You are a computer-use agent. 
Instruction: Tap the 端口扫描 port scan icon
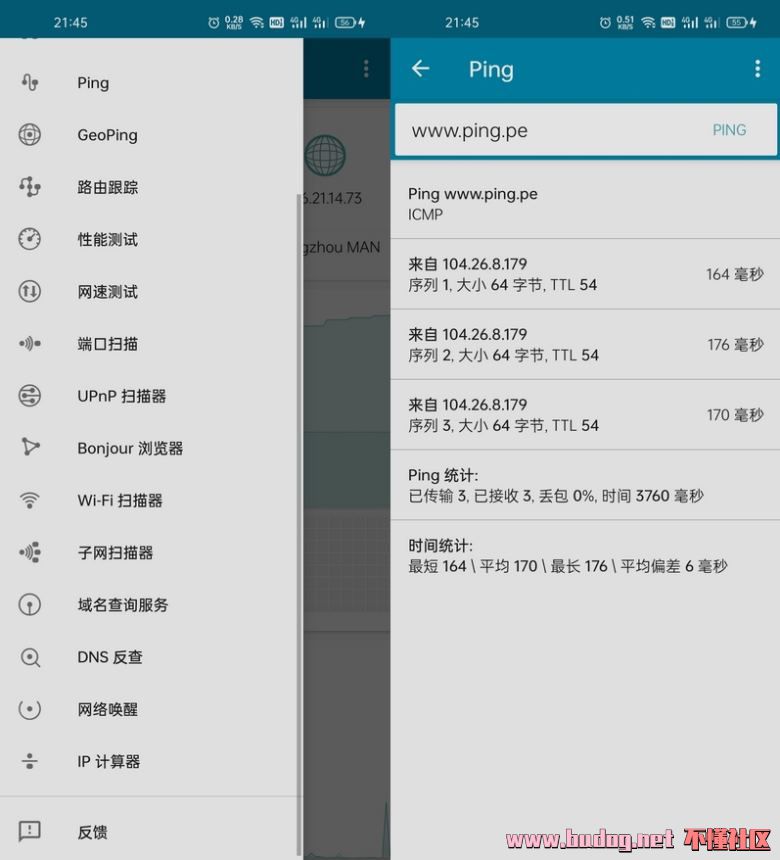[30, 344]
